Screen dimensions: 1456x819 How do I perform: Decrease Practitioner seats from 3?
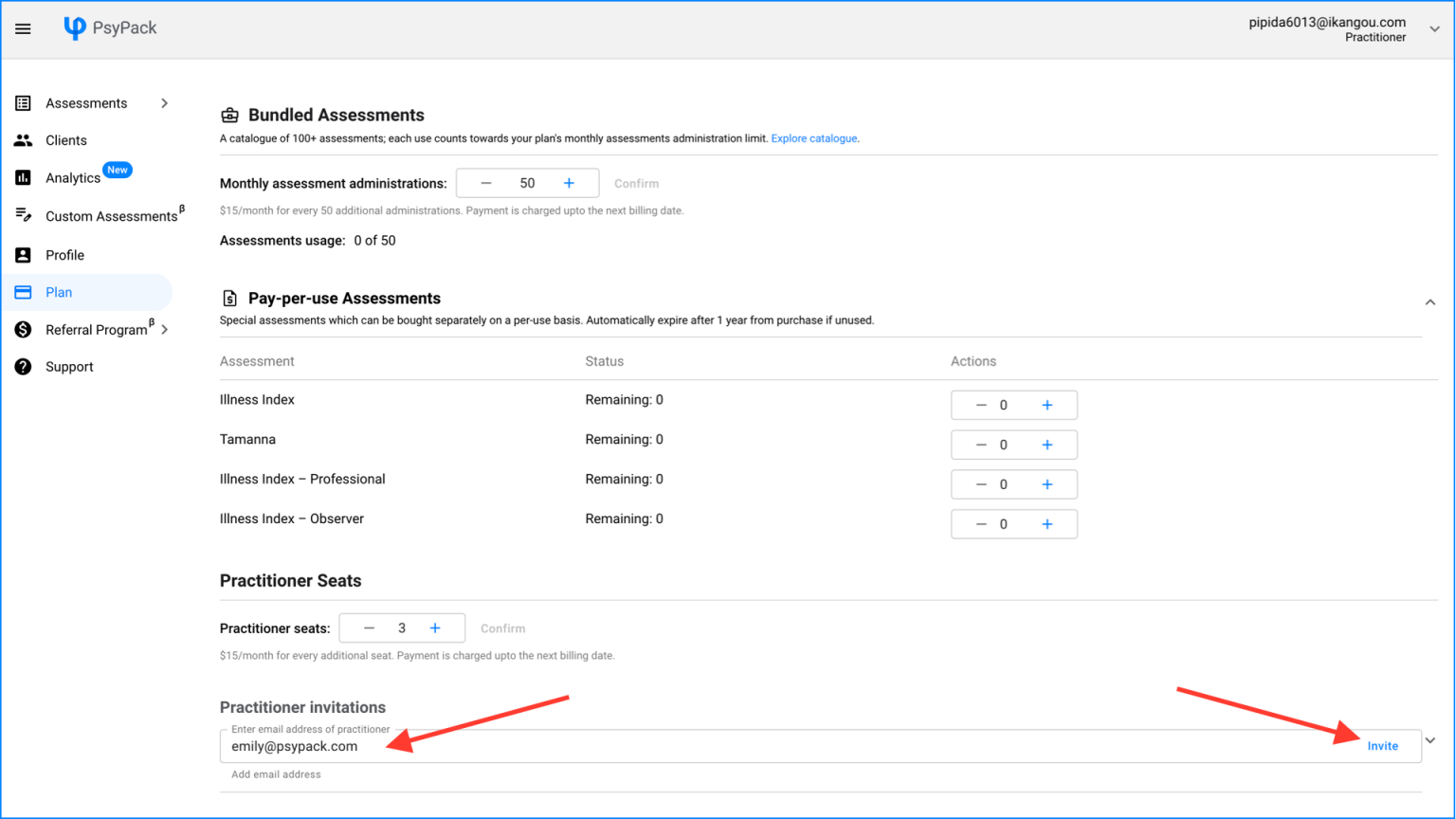click(369, 628)
